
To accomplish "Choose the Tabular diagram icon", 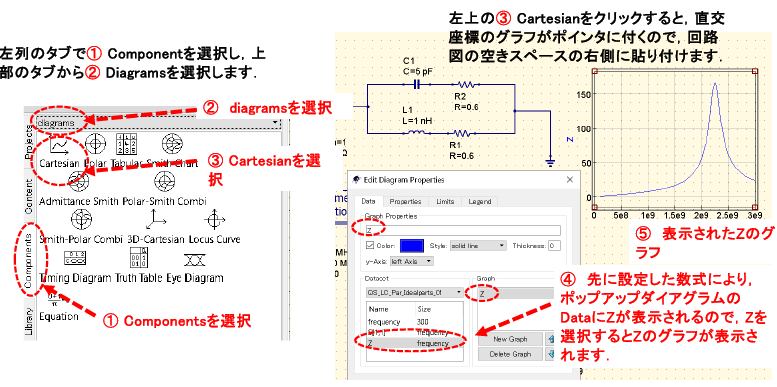I will tap(126, 144).
